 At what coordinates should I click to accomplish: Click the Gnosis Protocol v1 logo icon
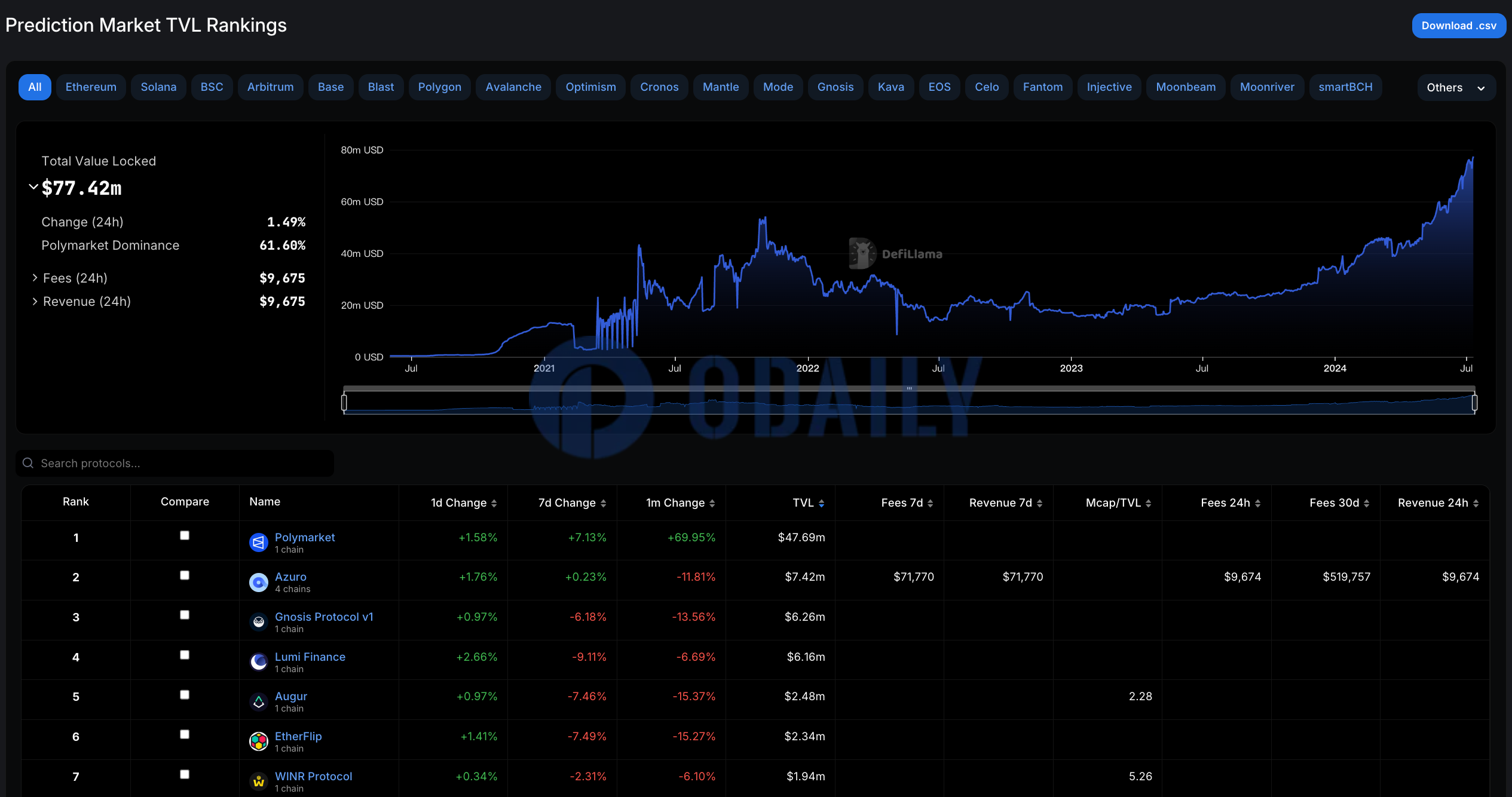(x=258, y=622)
